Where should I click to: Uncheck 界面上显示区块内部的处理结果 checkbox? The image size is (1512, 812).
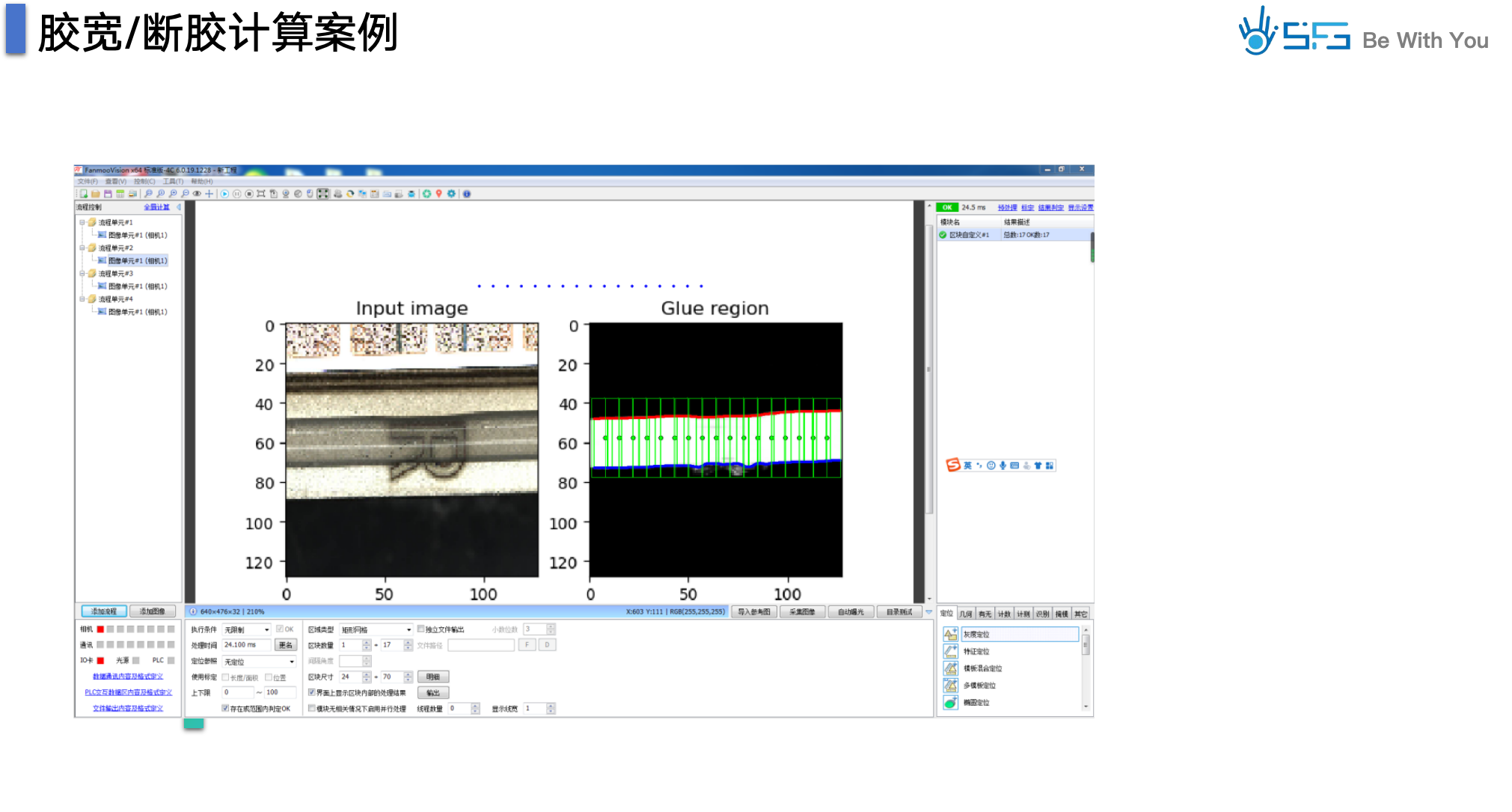tap(312, 692)
